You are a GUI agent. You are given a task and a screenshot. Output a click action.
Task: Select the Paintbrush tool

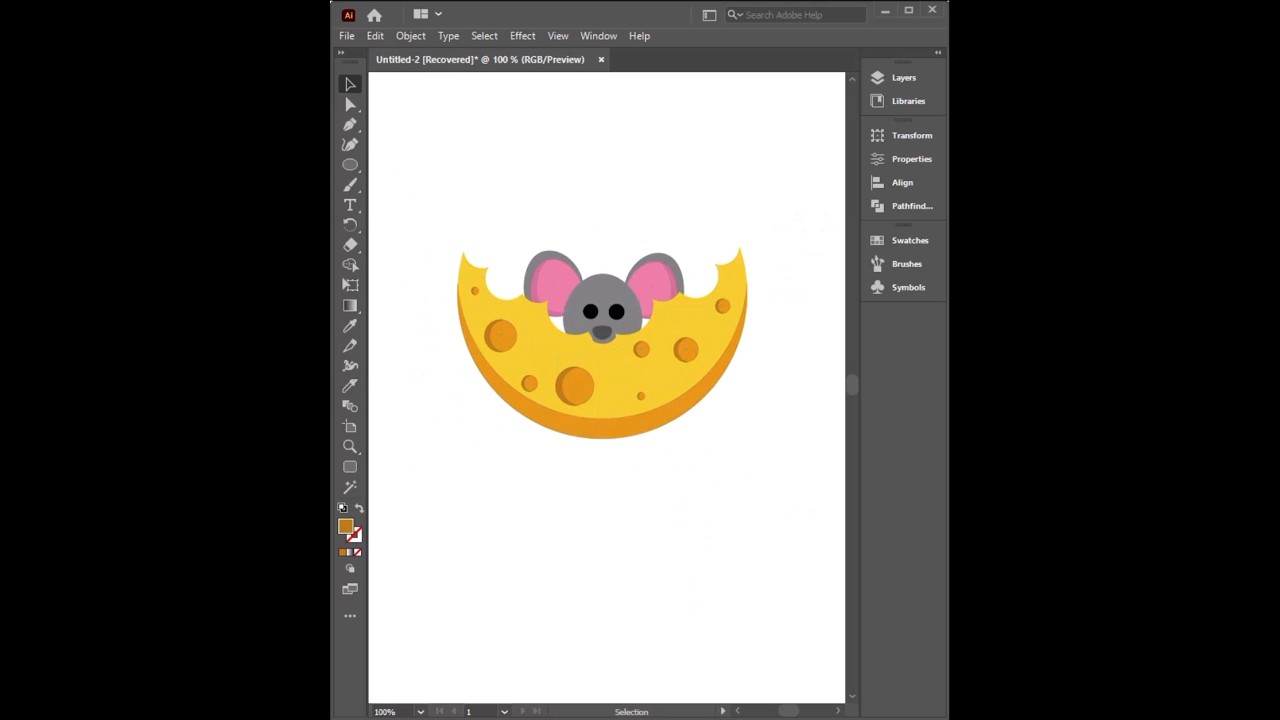tap(350, 185)
